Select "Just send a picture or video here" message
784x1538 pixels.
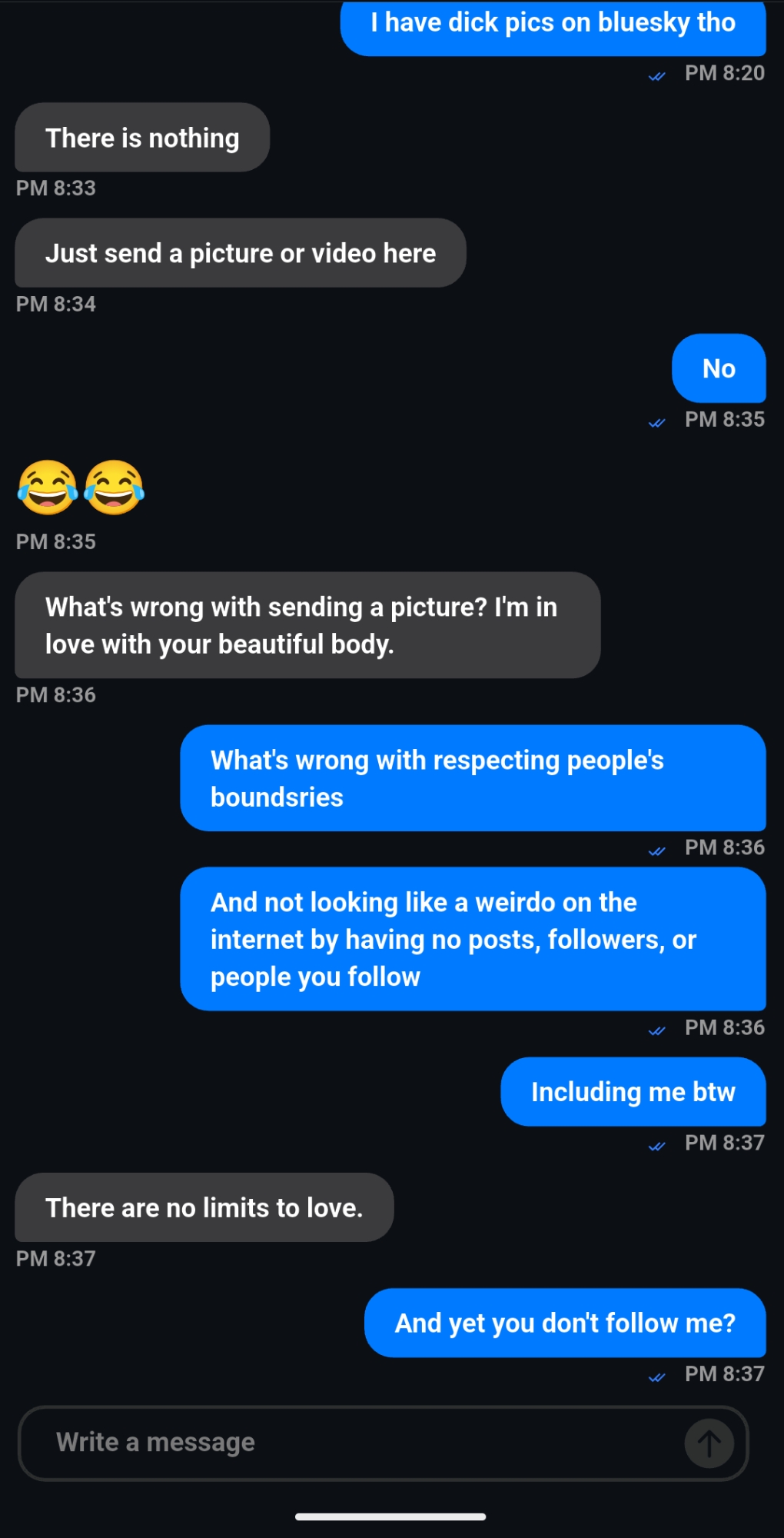240,253
